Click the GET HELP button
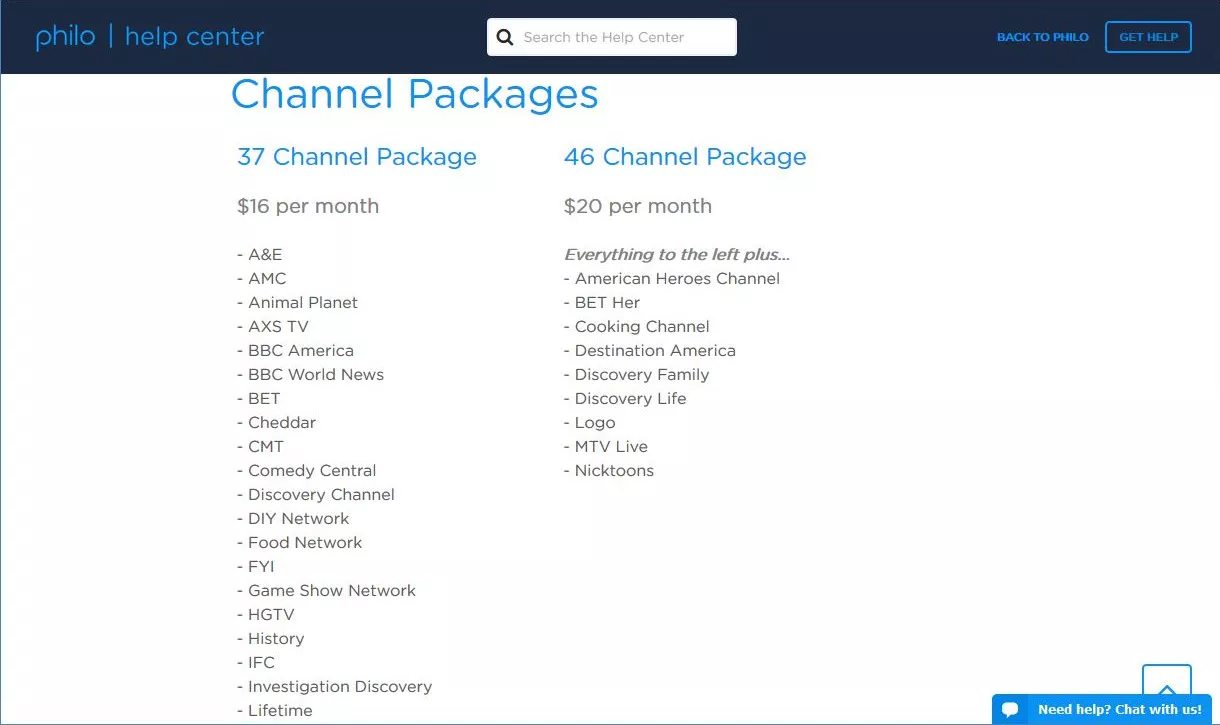Viewport: 1220px width, 725px height. pyautogui.click(x=1148, y=37)
